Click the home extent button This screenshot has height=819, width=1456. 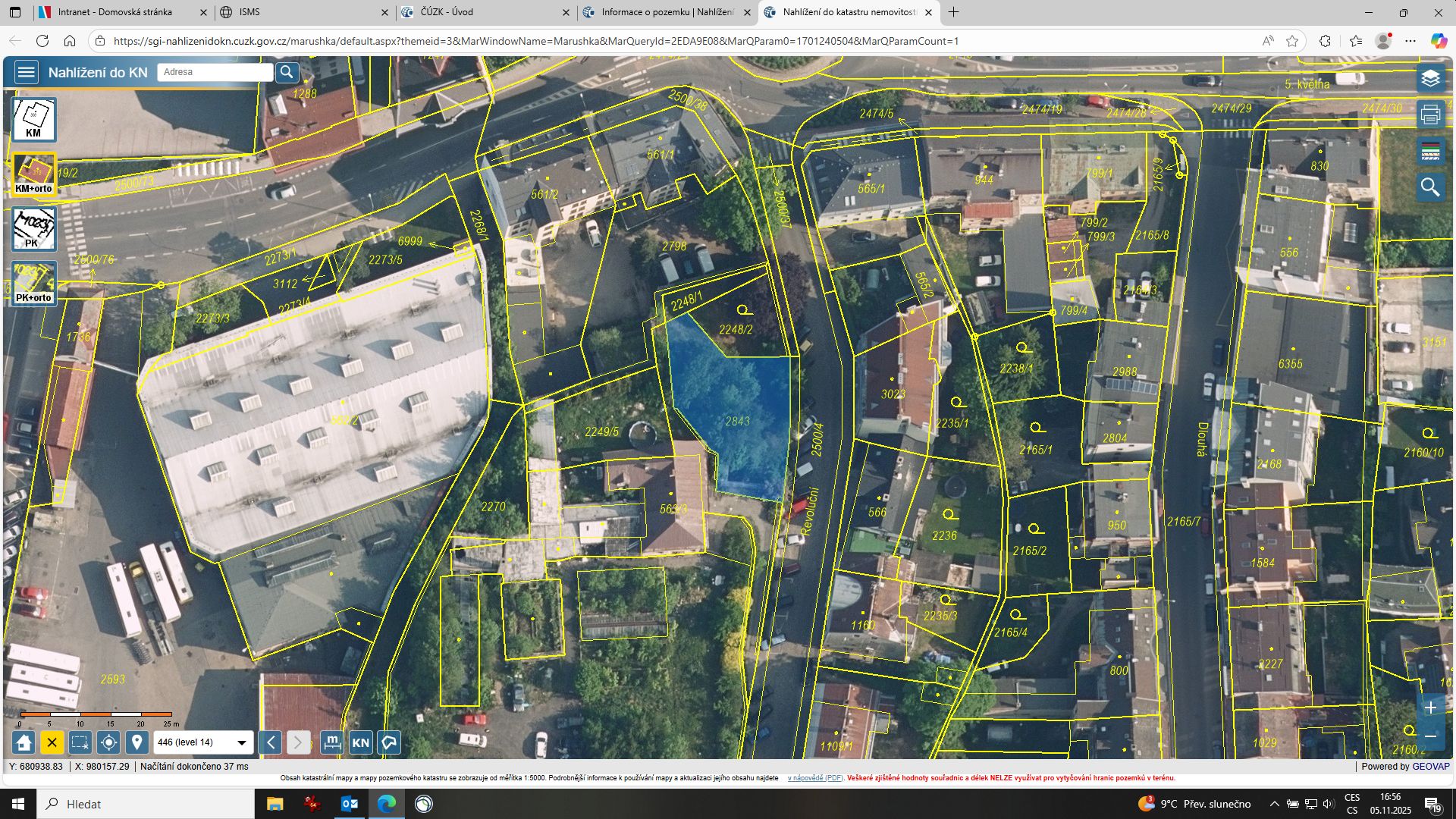pos(24,742)
